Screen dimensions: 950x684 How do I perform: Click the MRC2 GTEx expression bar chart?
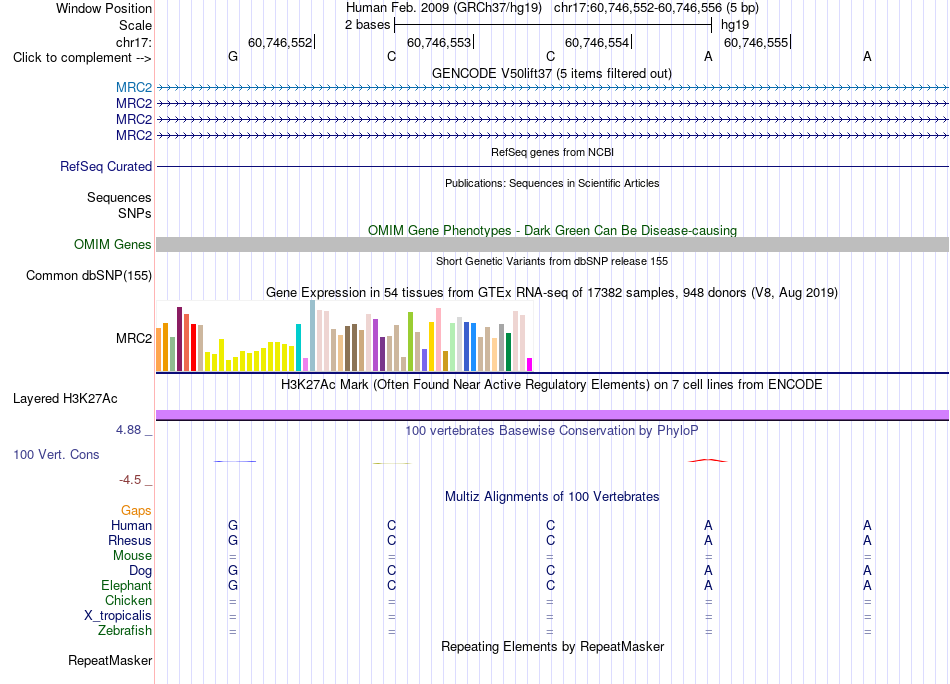[344, 336]
